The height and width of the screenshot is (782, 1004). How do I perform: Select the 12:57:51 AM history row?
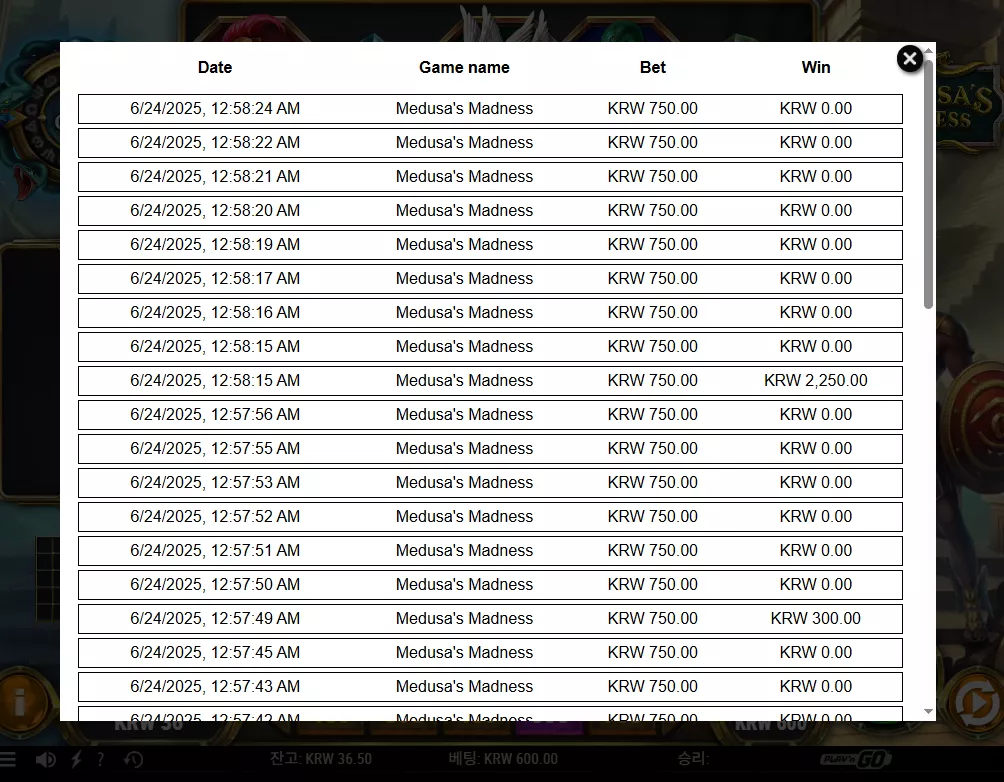point(490,550)
